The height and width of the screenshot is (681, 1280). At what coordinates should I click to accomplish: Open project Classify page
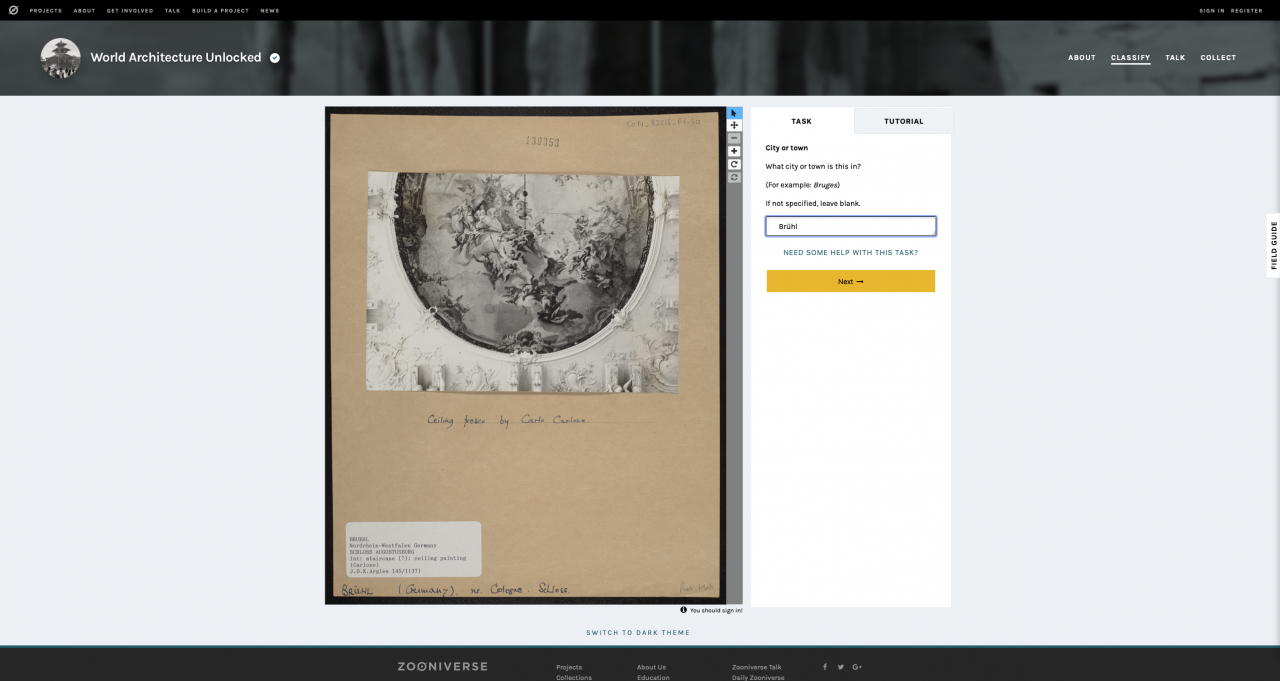tap(1131, 58)
